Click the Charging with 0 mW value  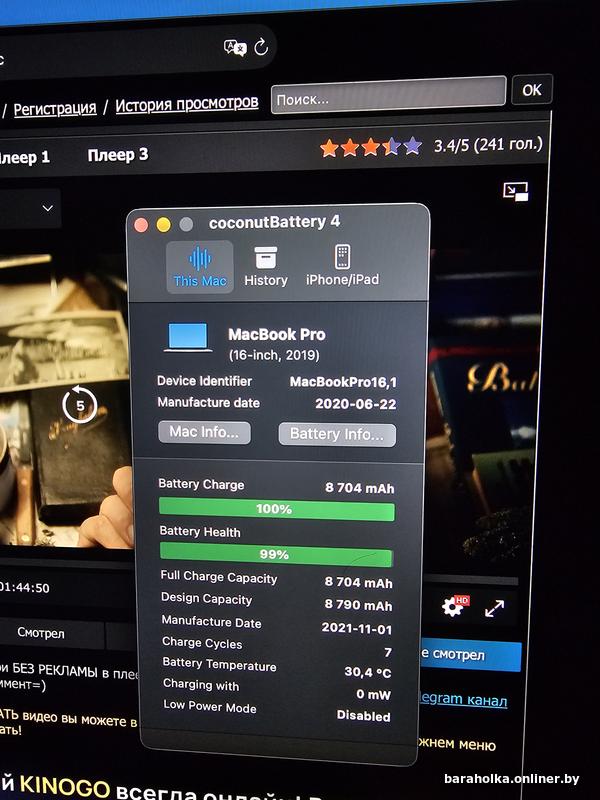pos(373,694)
